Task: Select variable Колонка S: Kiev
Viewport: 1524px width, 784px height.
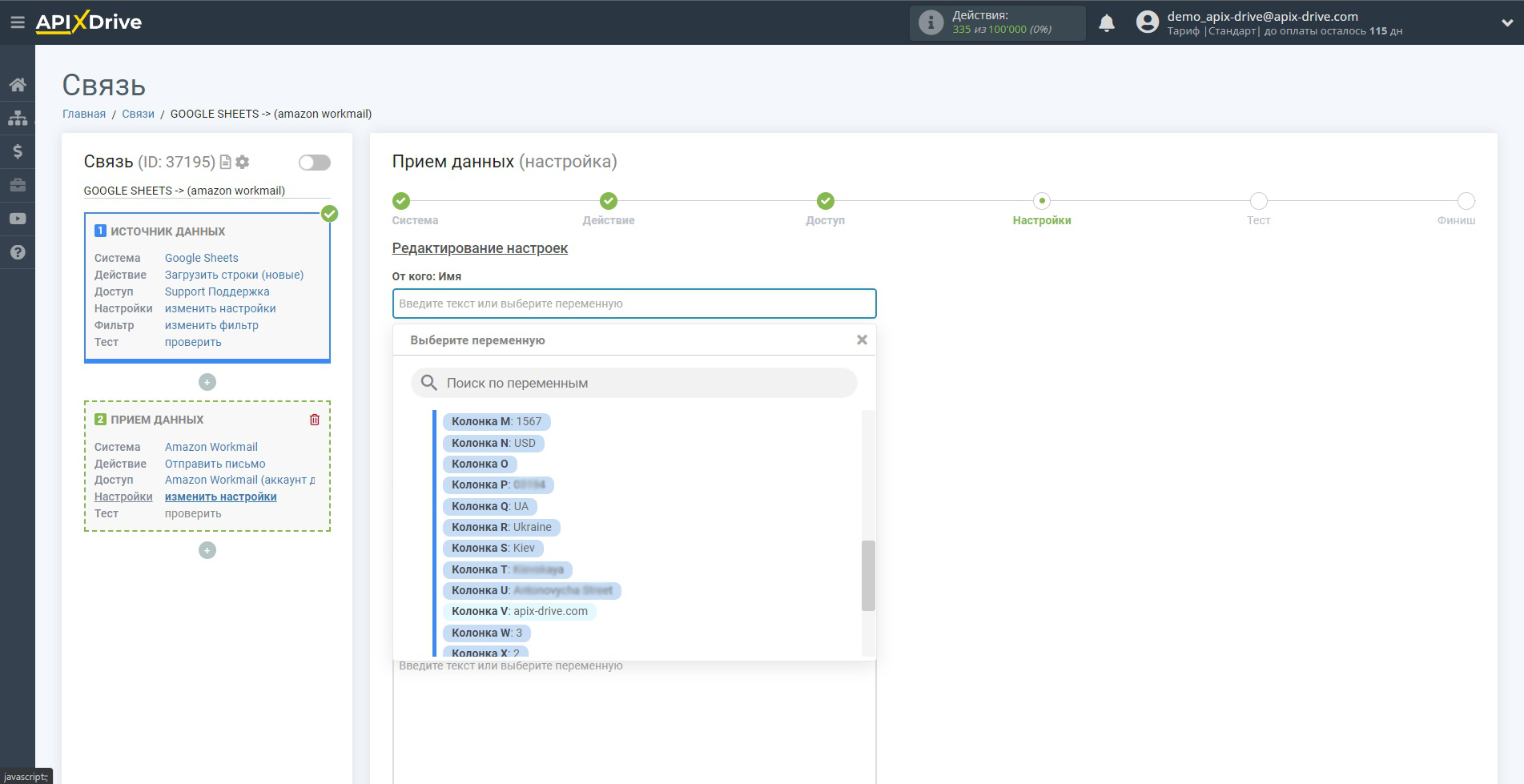Action: (493, 548)
